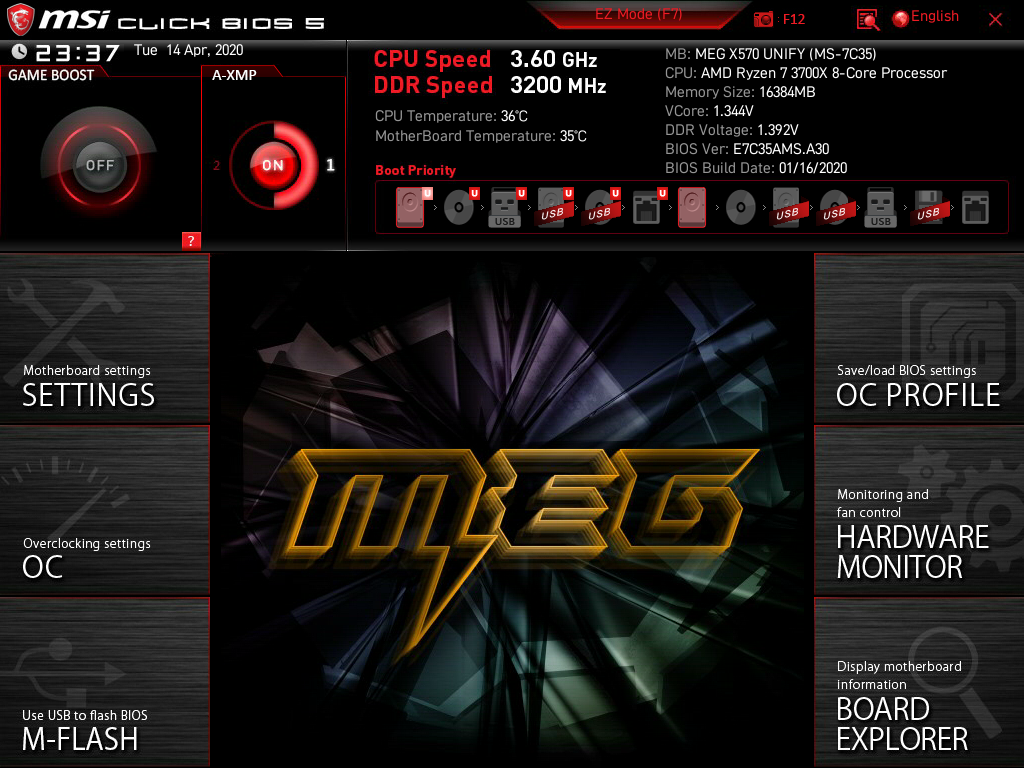Select the floppy USB boot device icon

tap(928, 208)
